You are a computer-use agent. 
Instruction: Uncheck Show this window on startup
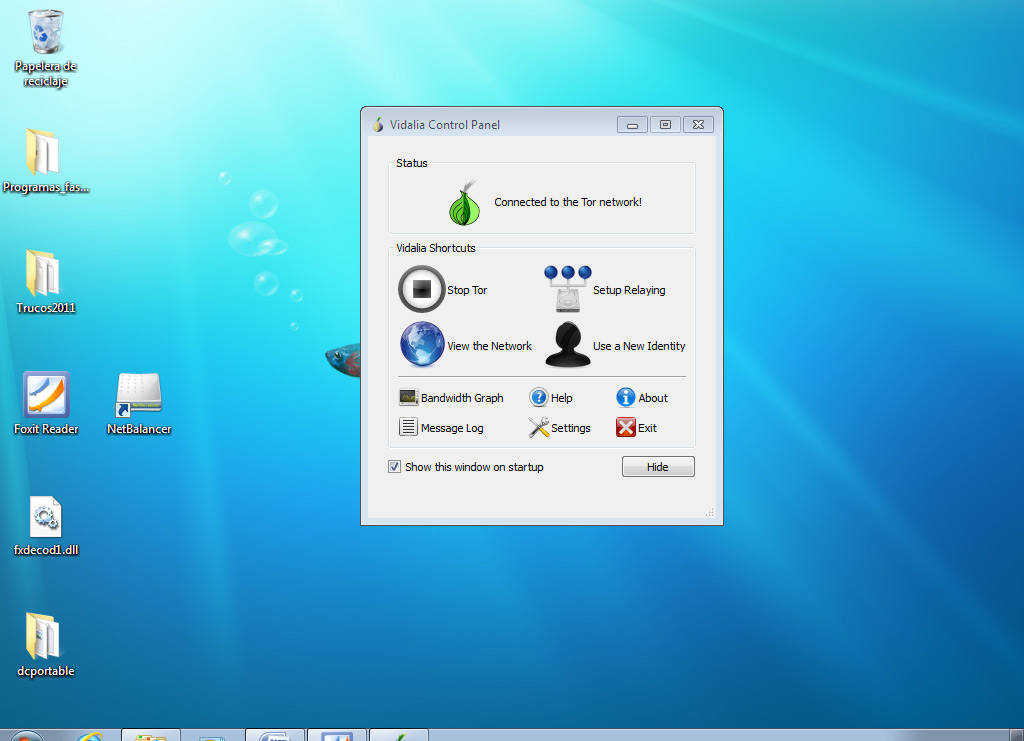click(x=395, y=467)
